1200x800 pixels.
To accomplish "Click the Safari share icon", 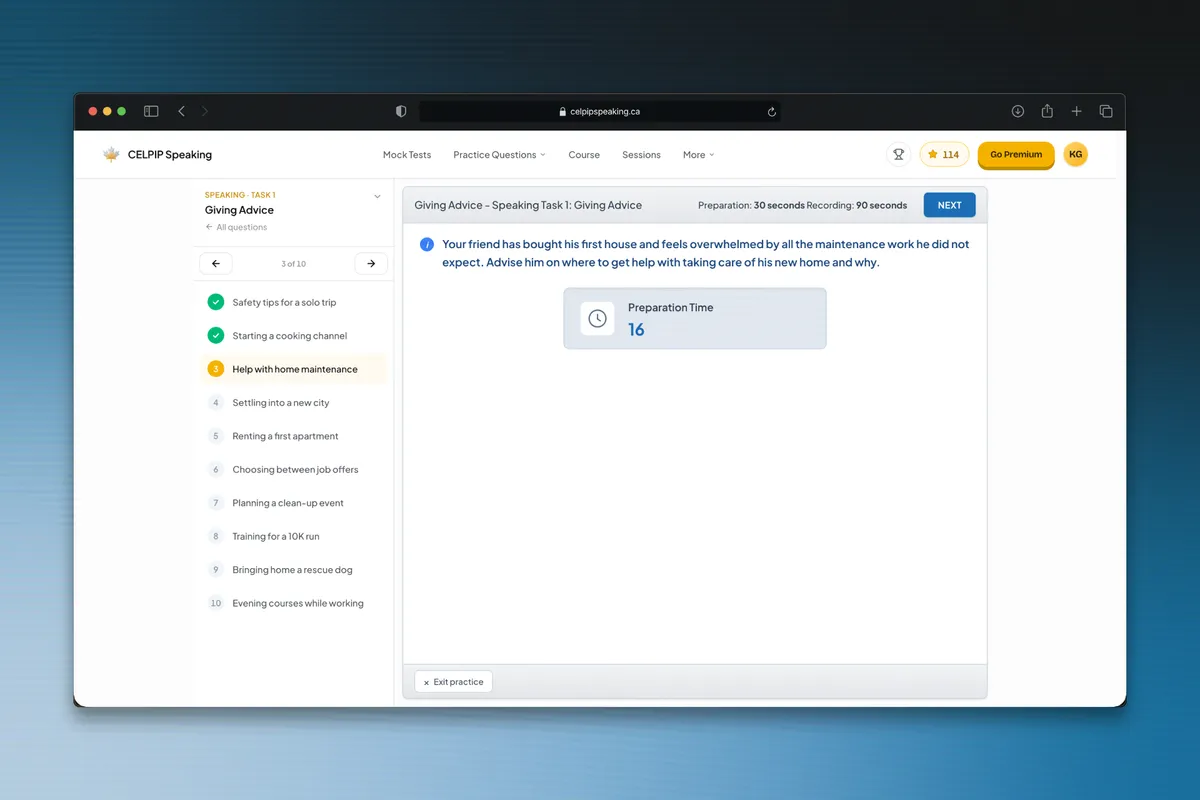I will 1047,111.
